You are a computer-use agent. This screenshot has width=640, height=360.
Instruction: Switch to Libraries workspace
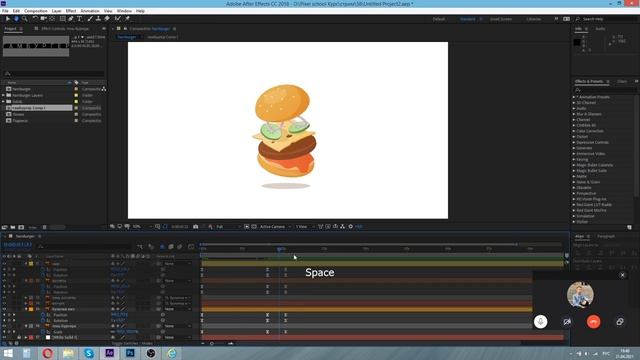(x=533, y=19)
